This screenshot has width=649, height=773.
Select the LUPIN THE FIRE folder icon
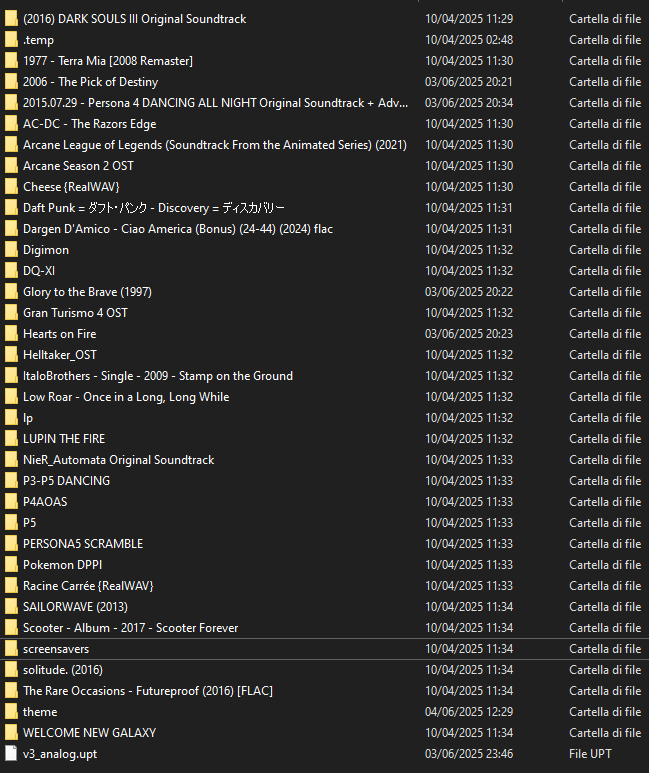coord(11,439)
